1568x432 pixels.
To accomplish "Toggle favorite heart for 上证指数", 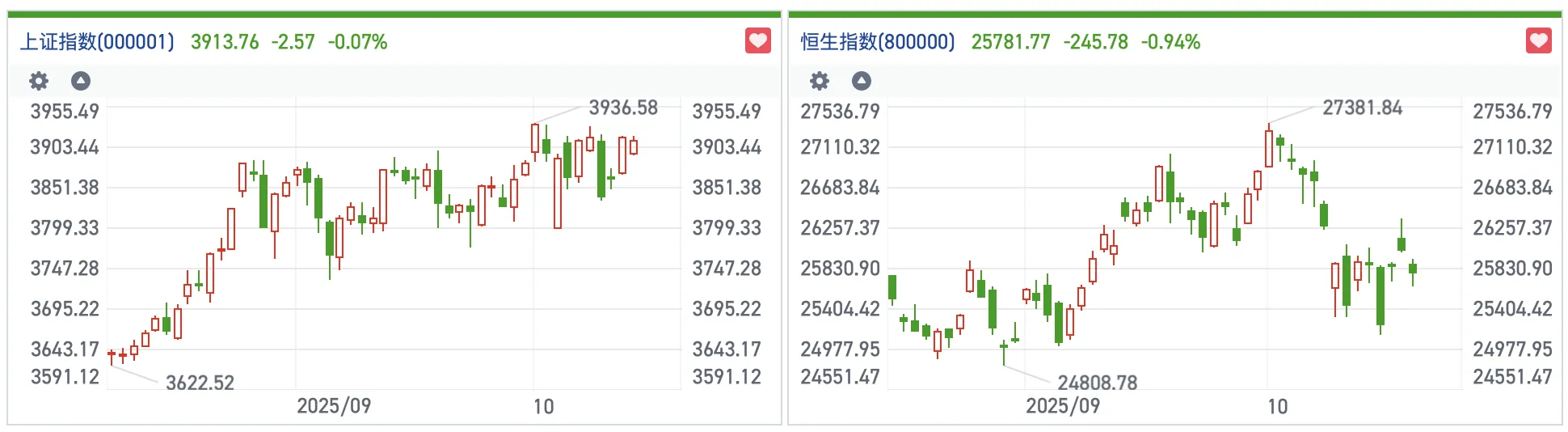I will pyautogui.click(x=757, y=40).
